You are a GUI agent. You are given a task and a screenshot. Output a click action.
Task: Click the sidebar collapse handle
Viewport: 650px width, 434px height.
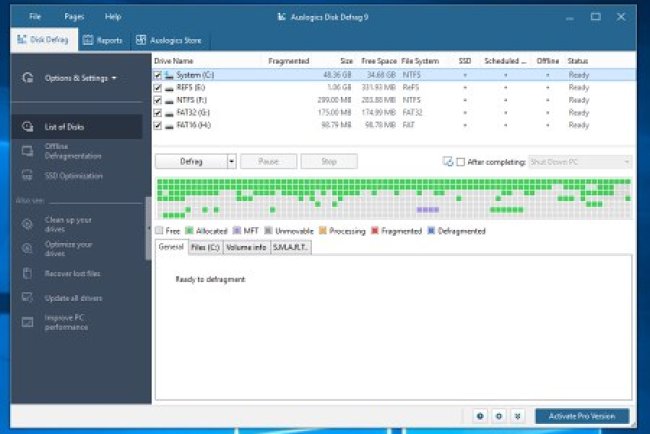click(148, 228)
